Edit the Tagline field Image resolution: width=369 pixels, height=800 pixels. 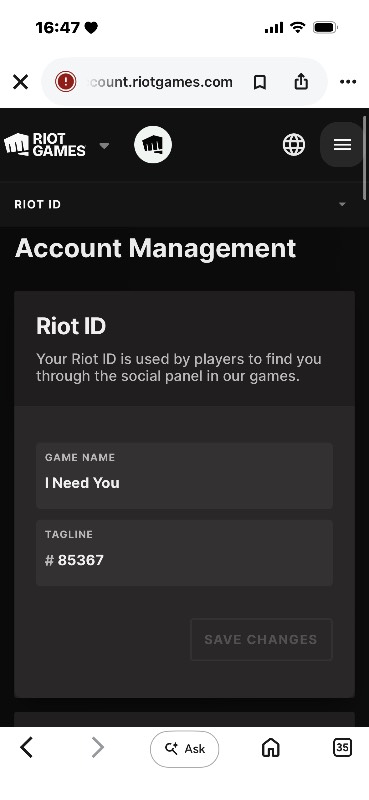point(184,553)
